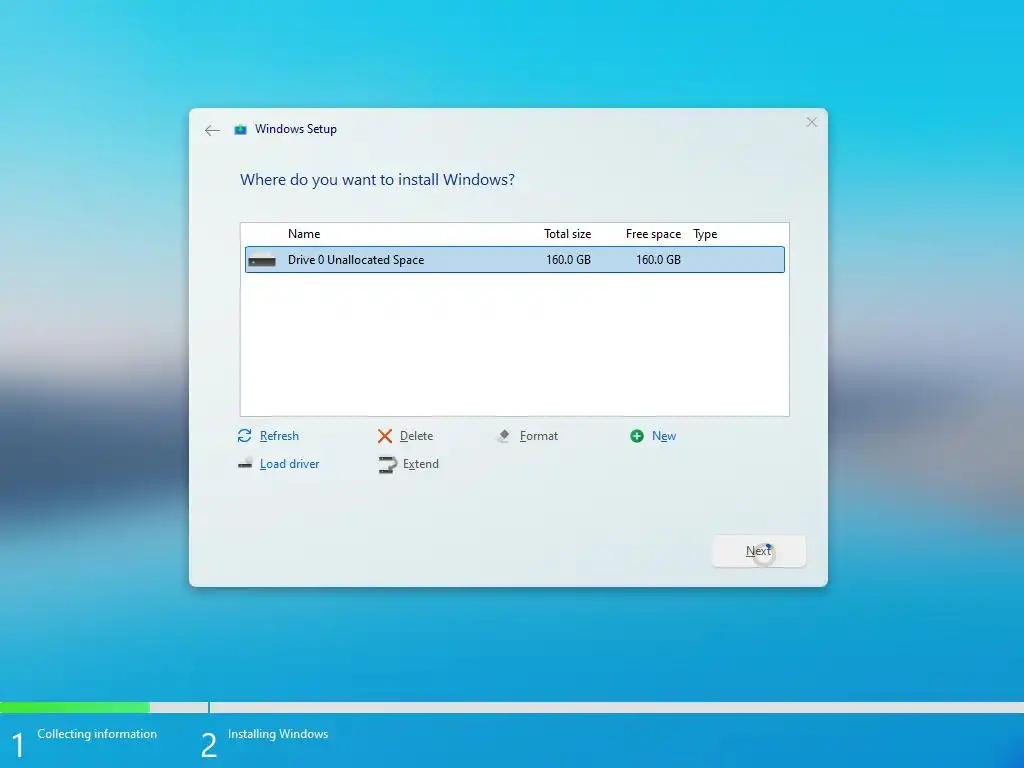Click the Extend link

click(x=421, y=464)
